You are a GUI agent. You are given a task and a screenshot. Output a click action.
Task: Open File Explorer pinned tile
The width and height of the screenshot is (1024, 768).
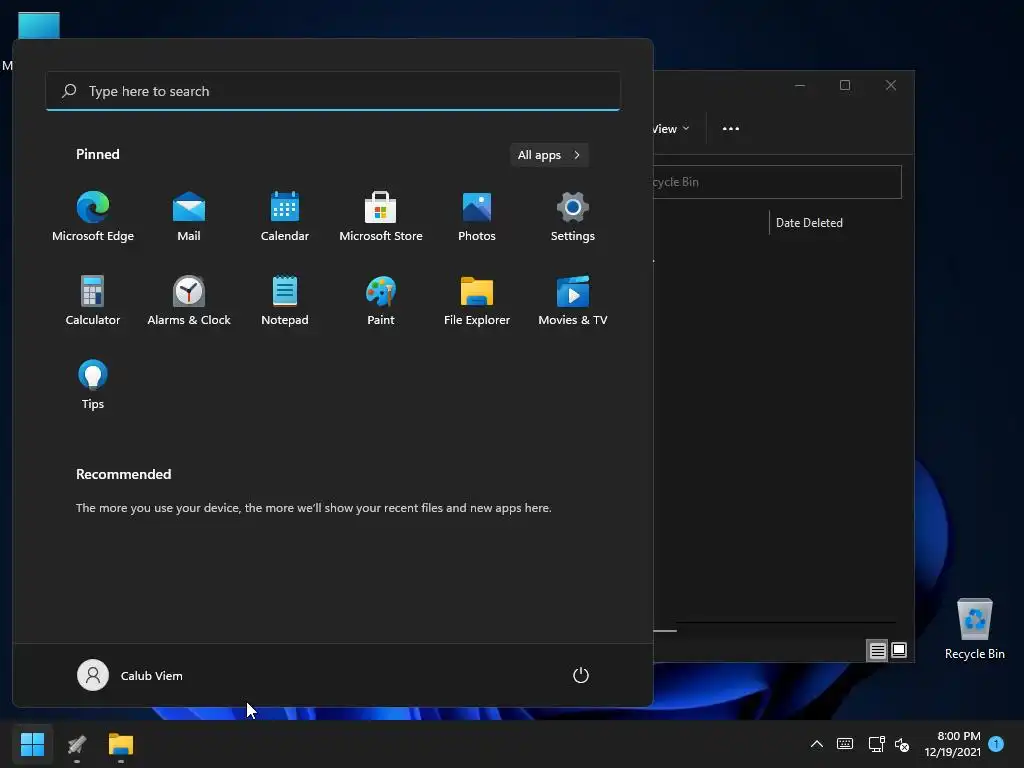(477, 301)
